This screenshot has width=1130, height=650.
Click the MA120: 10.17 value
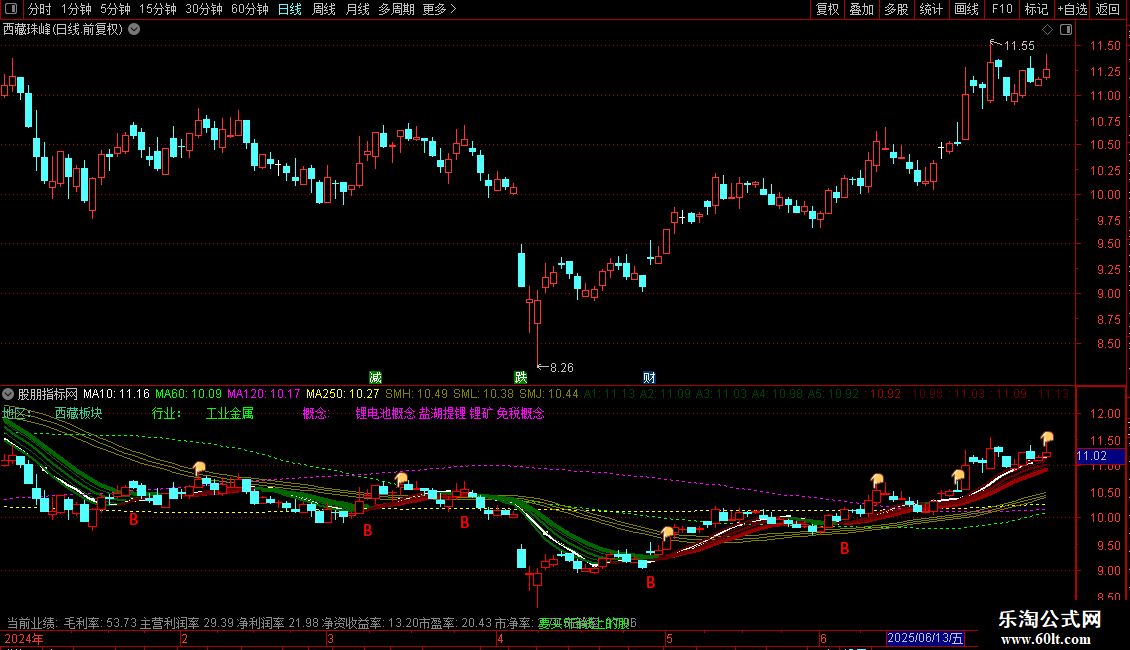tap(264, 394)
